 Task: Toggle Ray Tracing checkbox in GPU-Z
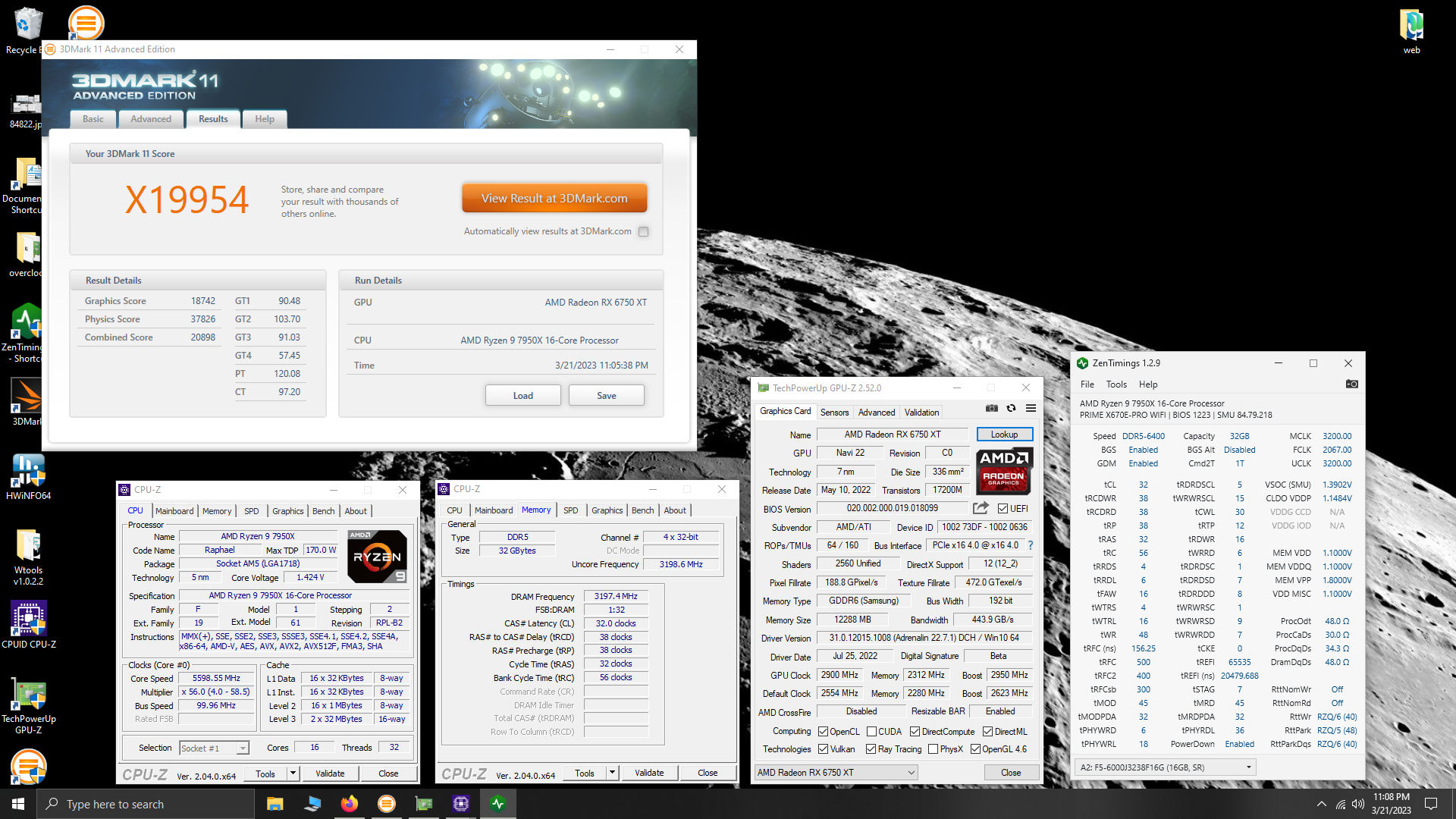[x=871, y=749]
